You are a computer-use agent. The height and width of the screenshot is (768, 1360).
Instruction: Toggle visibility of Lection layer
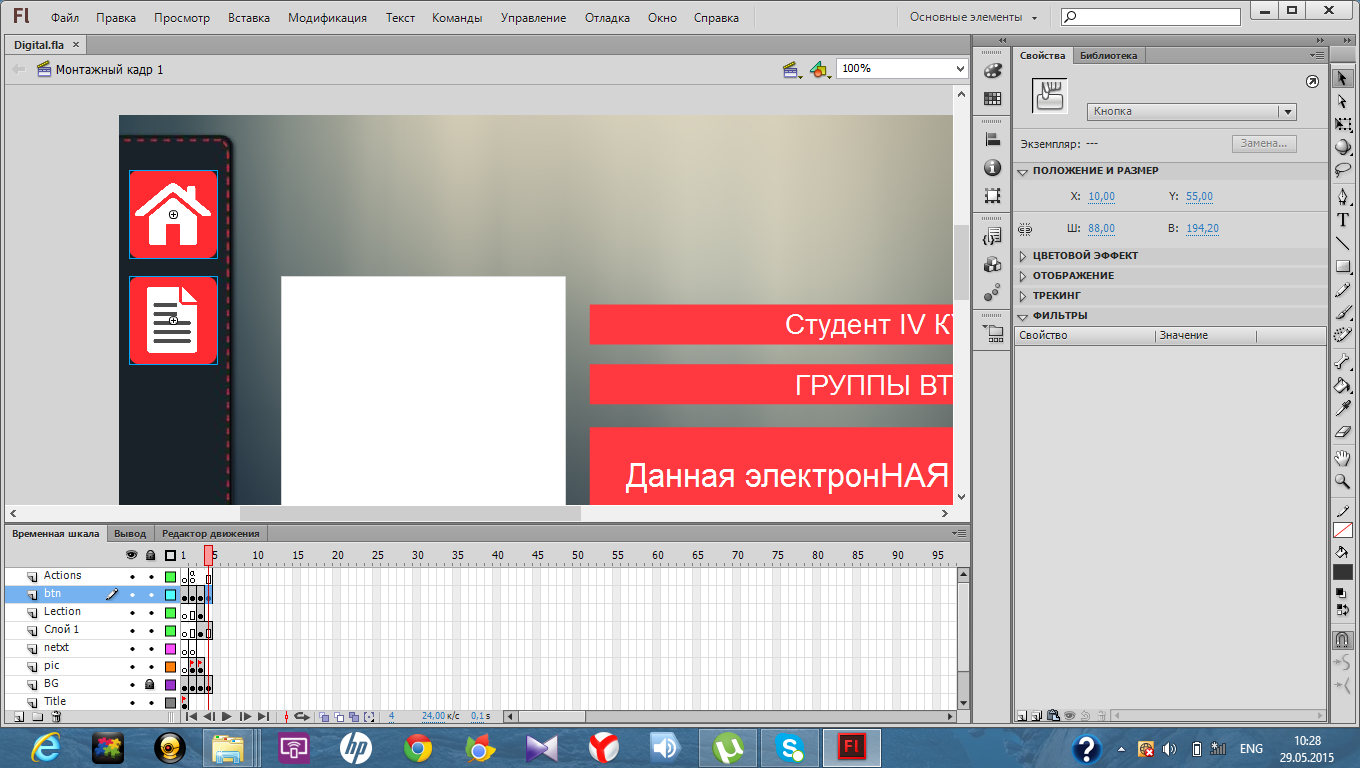click(x=132, y=612)
